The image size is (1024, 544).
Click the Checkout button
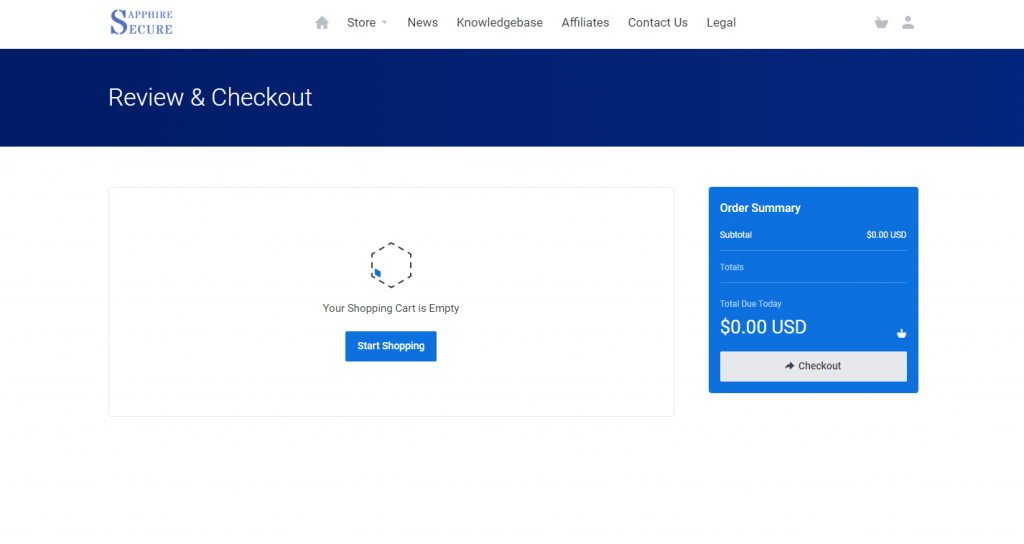(x=813, y=366)
